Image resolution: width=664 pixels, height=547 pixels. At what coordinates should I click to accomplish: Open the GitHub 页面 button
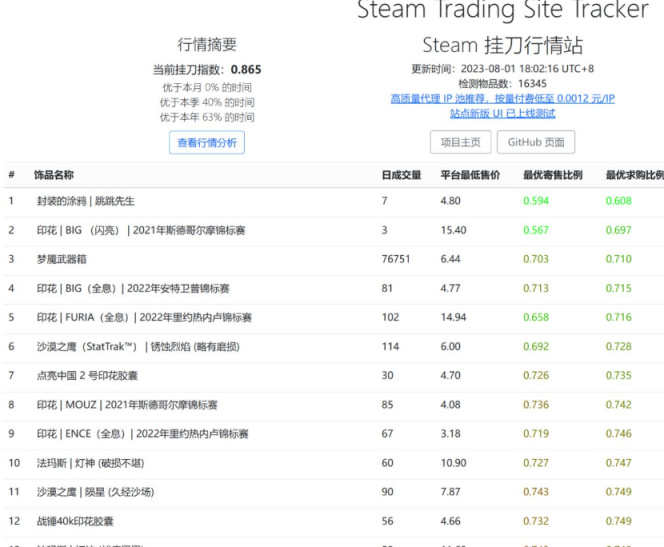pos(536,142)
